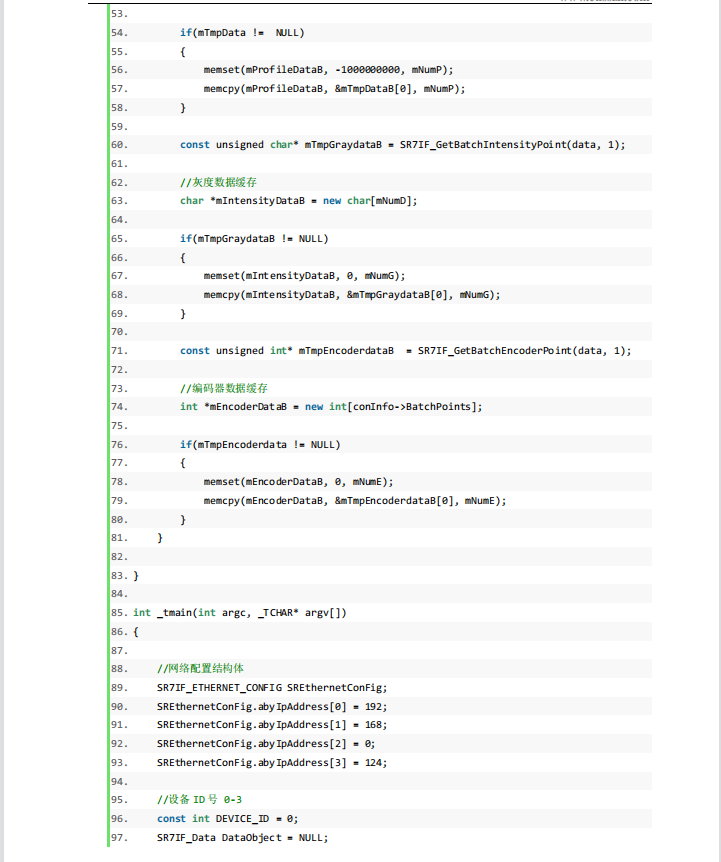Image resolution: width=721 pixels, height=862 pixels.
Task: Click the line 'int *mEncoderDataB = new int[conInfo->BatchPoints];'
Action: [x=331, y=407]
